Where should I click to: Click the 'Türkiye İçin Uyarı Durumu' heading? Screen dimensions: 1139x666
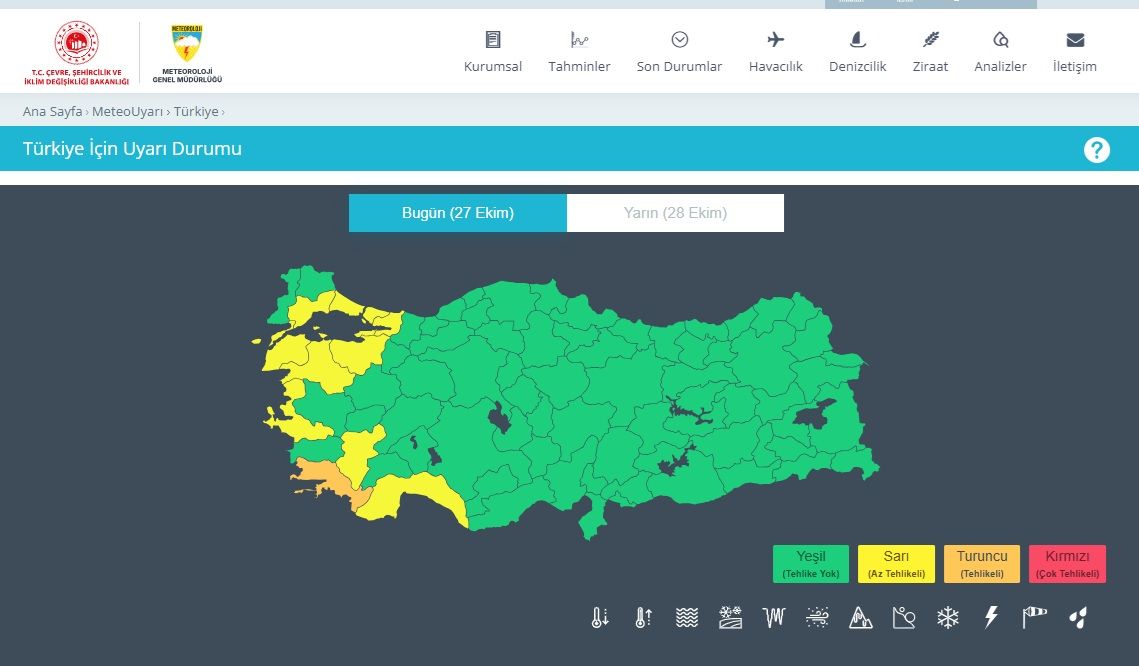click(132, 149)
